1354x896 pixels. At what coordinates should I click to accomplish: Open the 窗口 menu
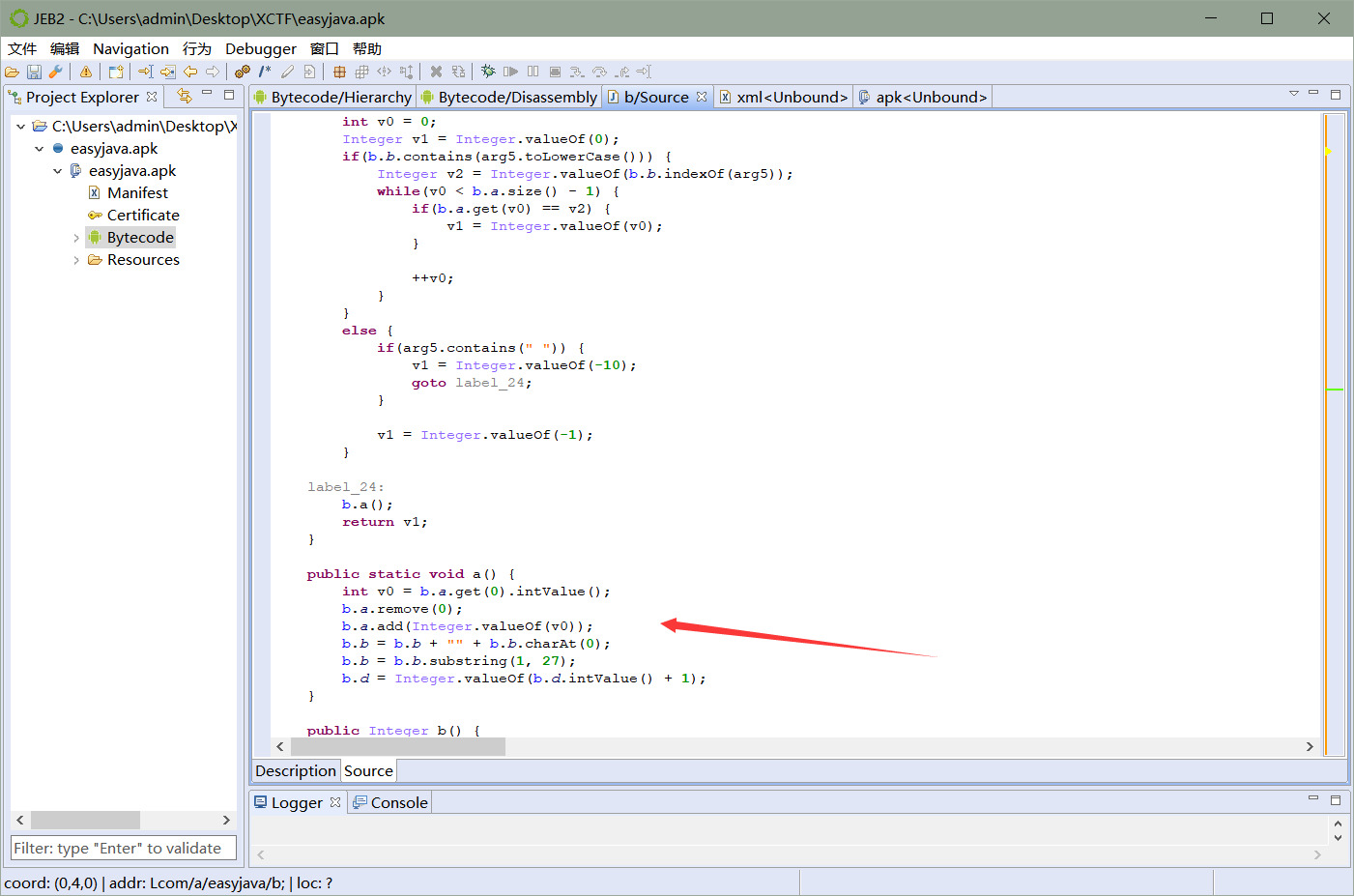pos(325,48)
